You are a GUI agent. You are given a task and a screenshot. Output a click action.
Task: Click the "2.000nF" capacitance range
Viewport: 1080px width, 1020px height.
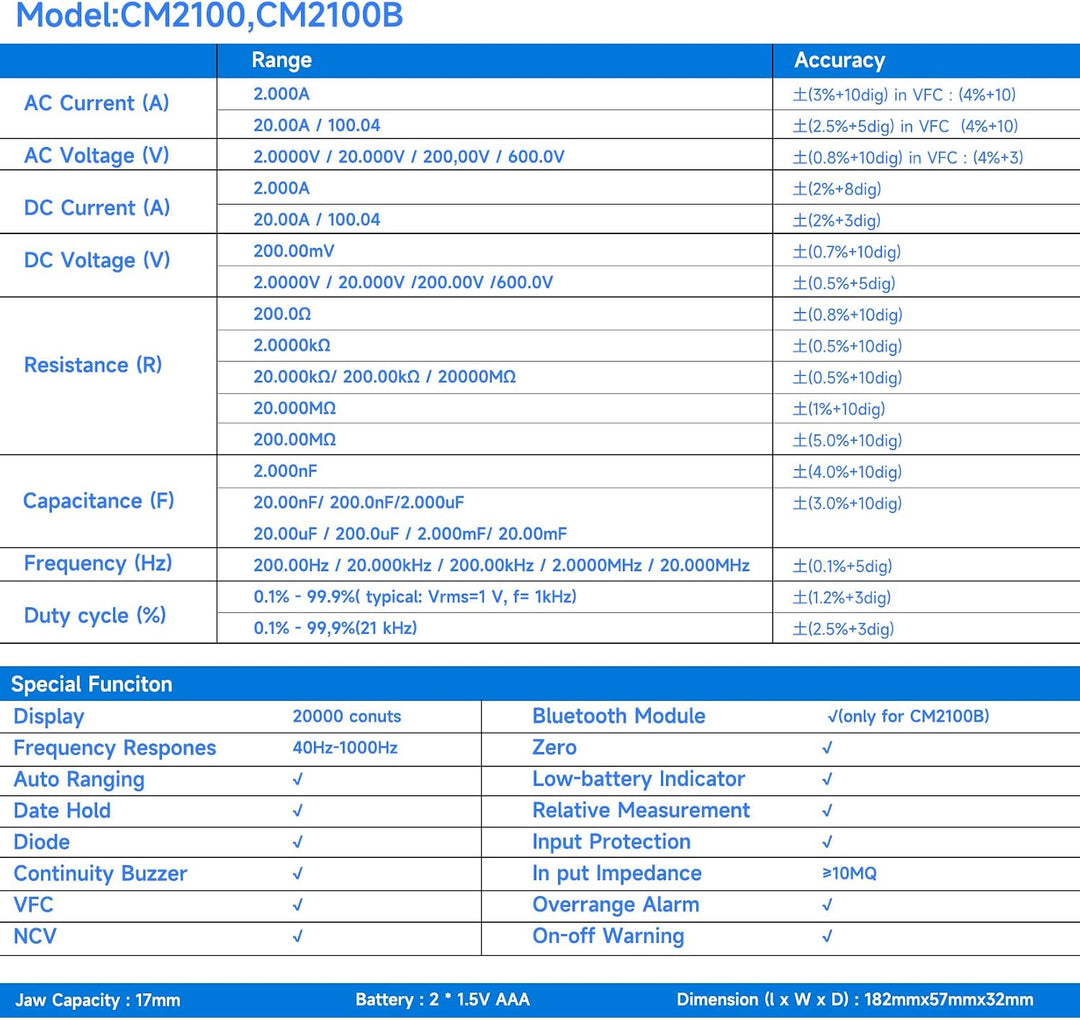point(285,471)
